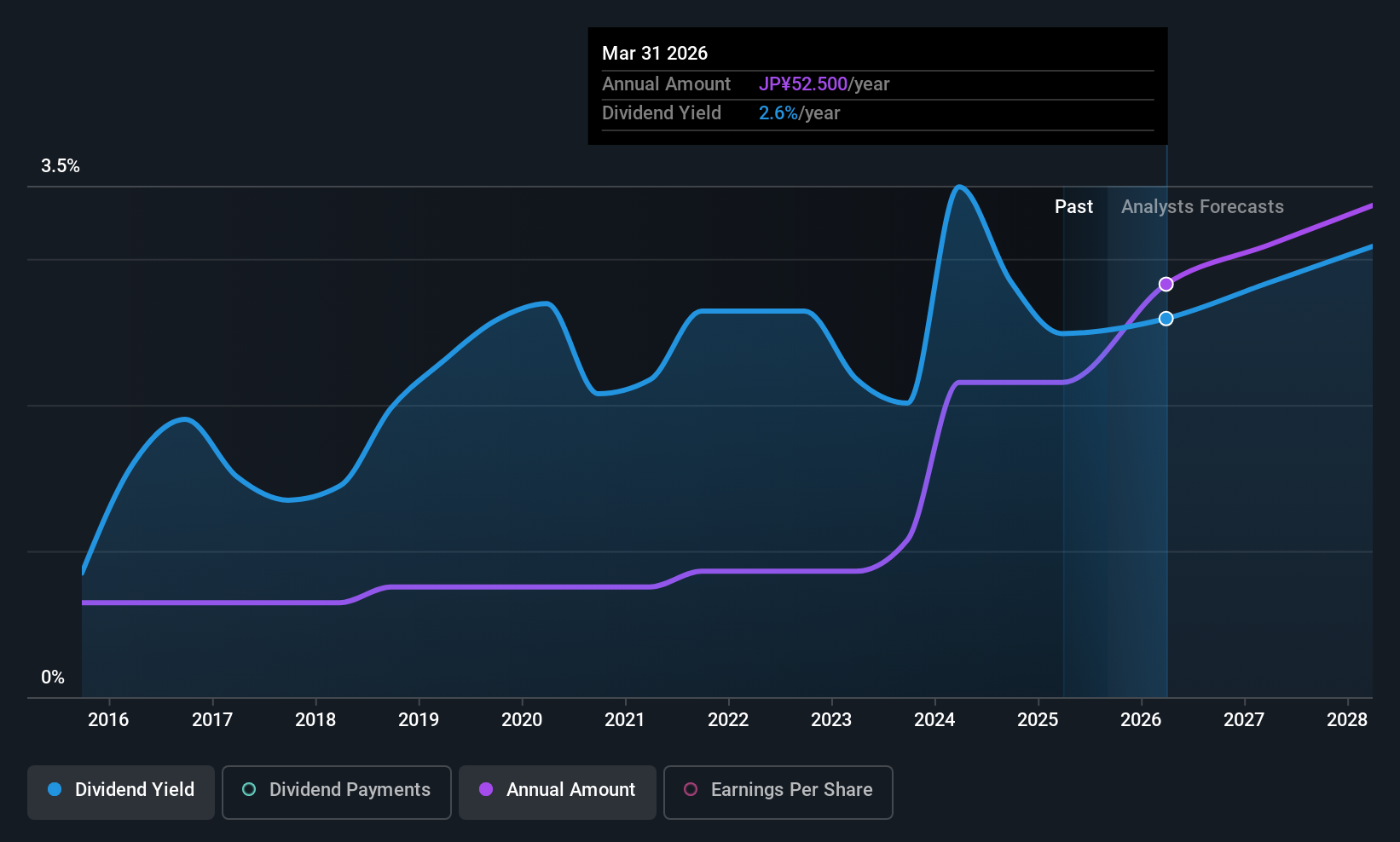The width and height of the screenshot is (1400, 842).
Task: Click the 2027 x-axis label
Action: coord(1244,720)
